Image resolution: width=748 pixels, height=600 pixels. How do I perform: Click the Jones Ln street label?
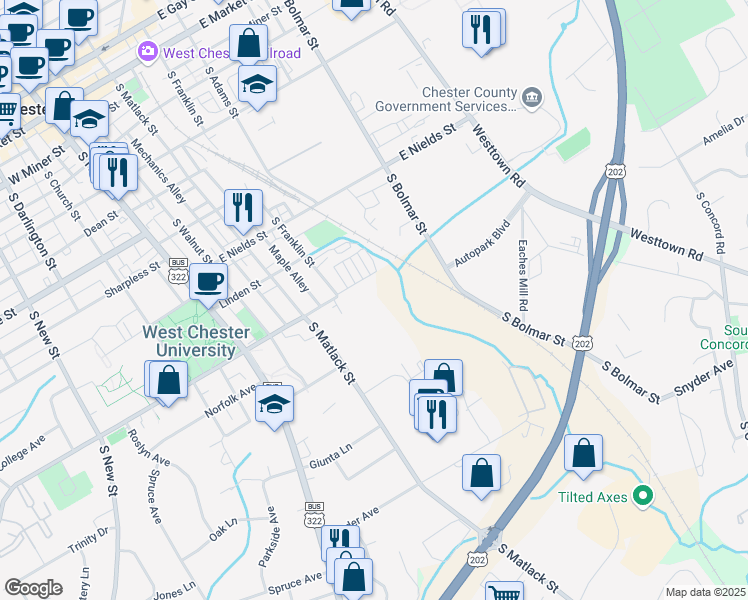[x=175, y=590]
